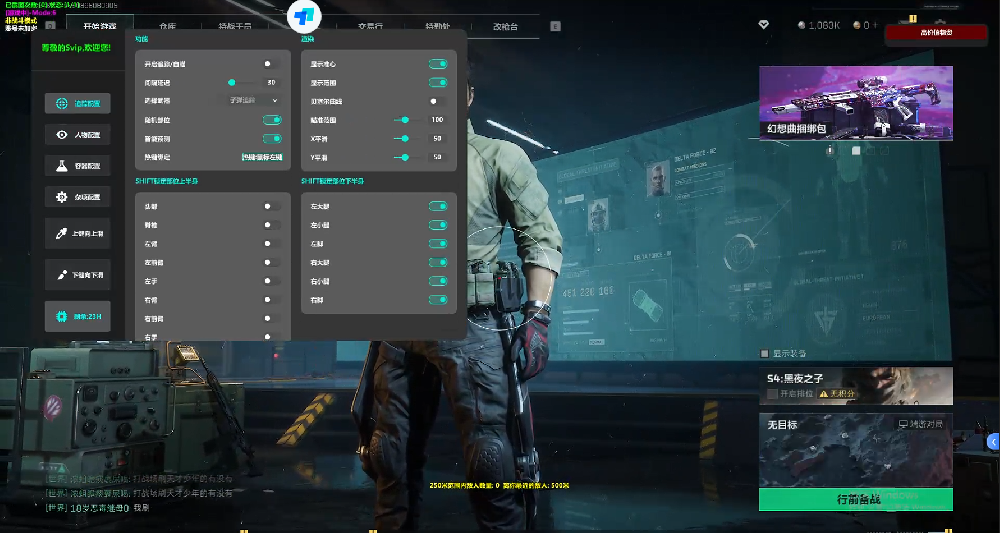Click the X平滑 value field showing 50

coord(438,138)
